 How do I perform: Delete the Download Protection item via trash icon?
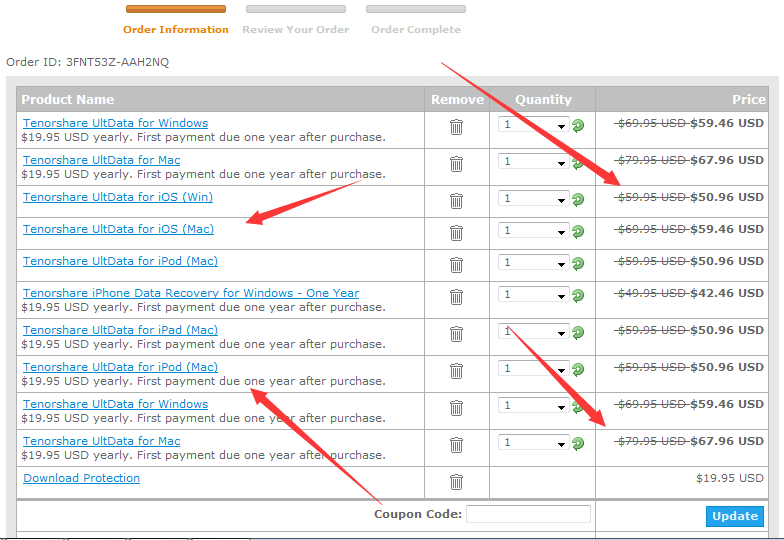pos(456,482)
